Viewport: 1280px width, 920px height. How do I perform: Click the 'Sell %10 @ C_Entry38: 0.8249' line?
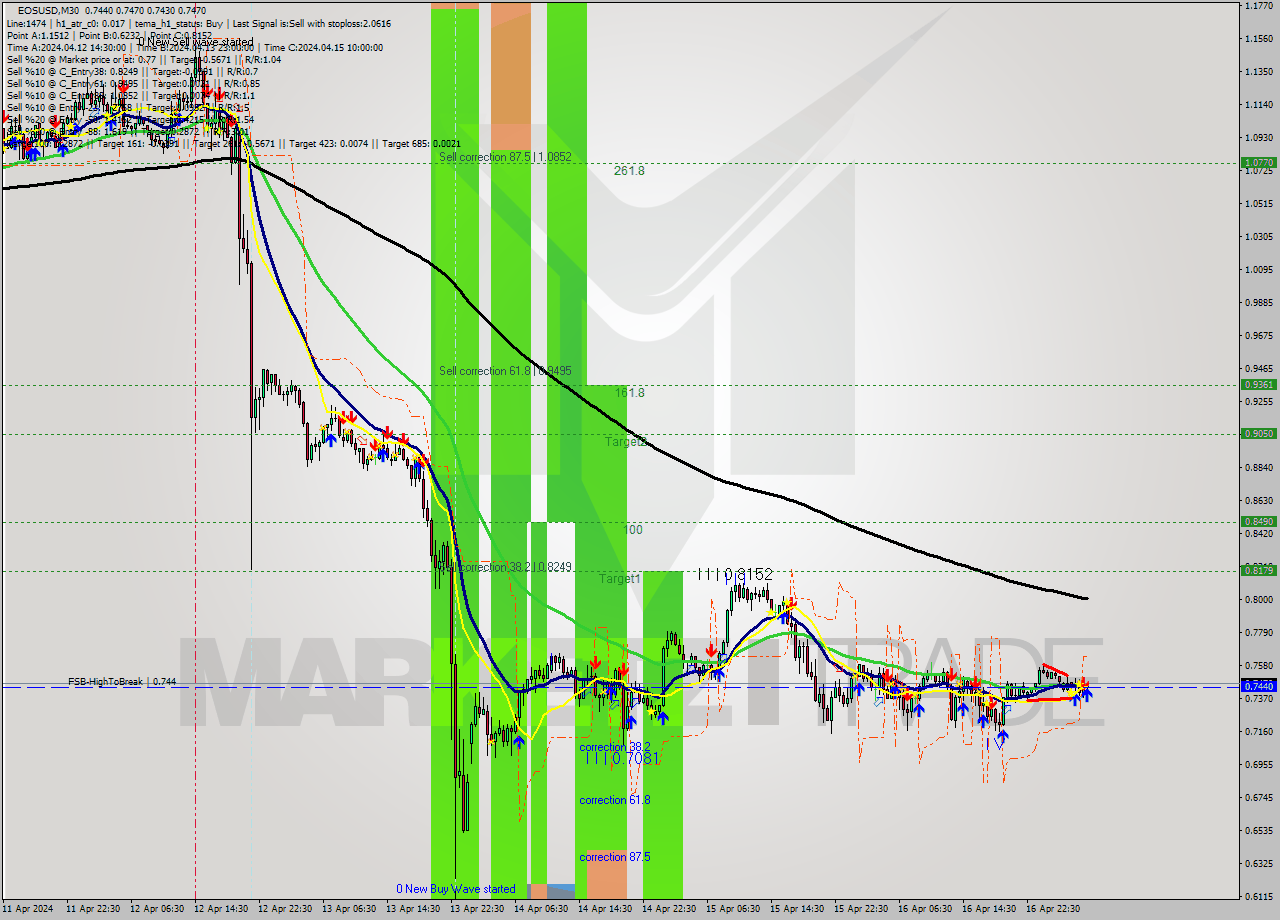pyautogui.click(x=72, y=71)
